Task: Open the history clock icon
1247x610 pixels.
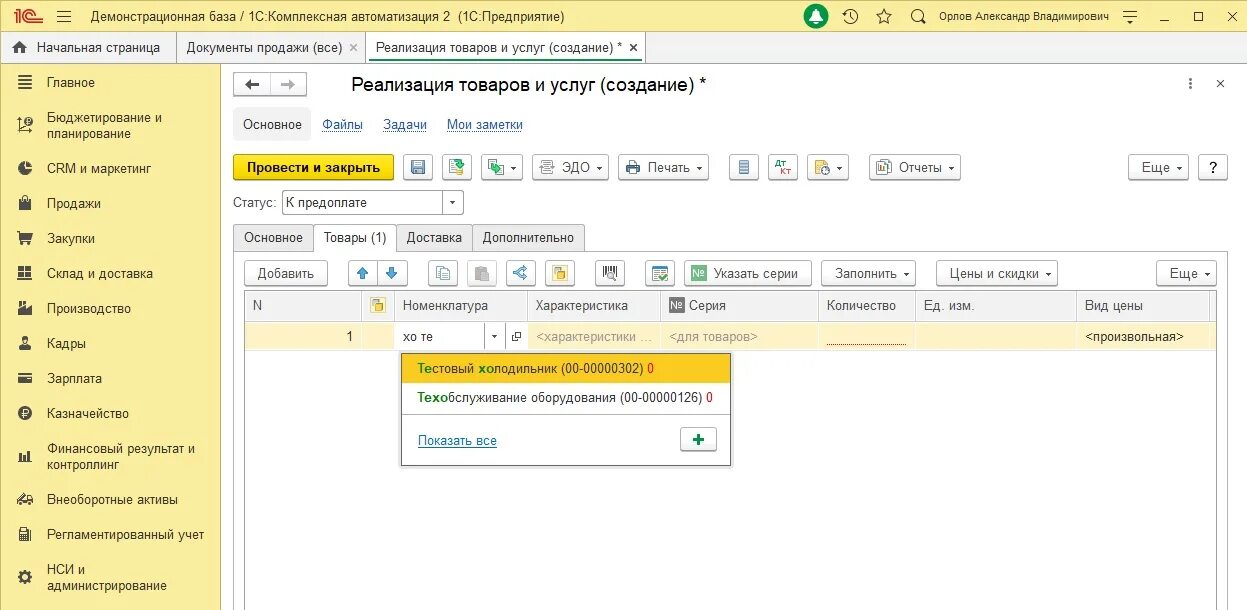Action: point(850,16)
